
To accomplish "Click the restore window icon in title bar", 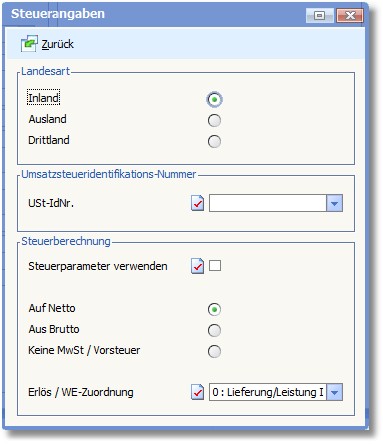I will pos(319,15).
